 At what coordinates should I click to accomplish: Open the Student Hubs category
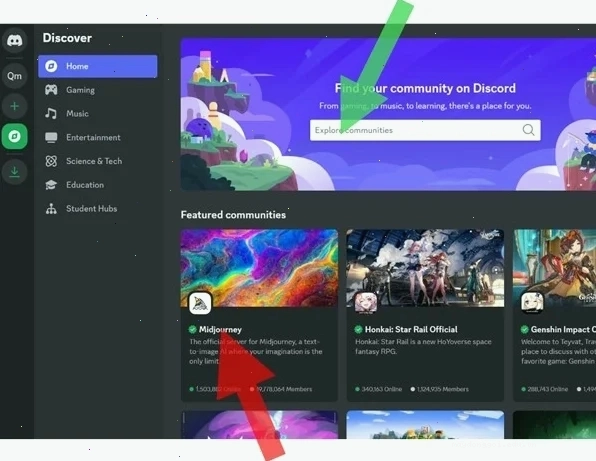[98, 209]
